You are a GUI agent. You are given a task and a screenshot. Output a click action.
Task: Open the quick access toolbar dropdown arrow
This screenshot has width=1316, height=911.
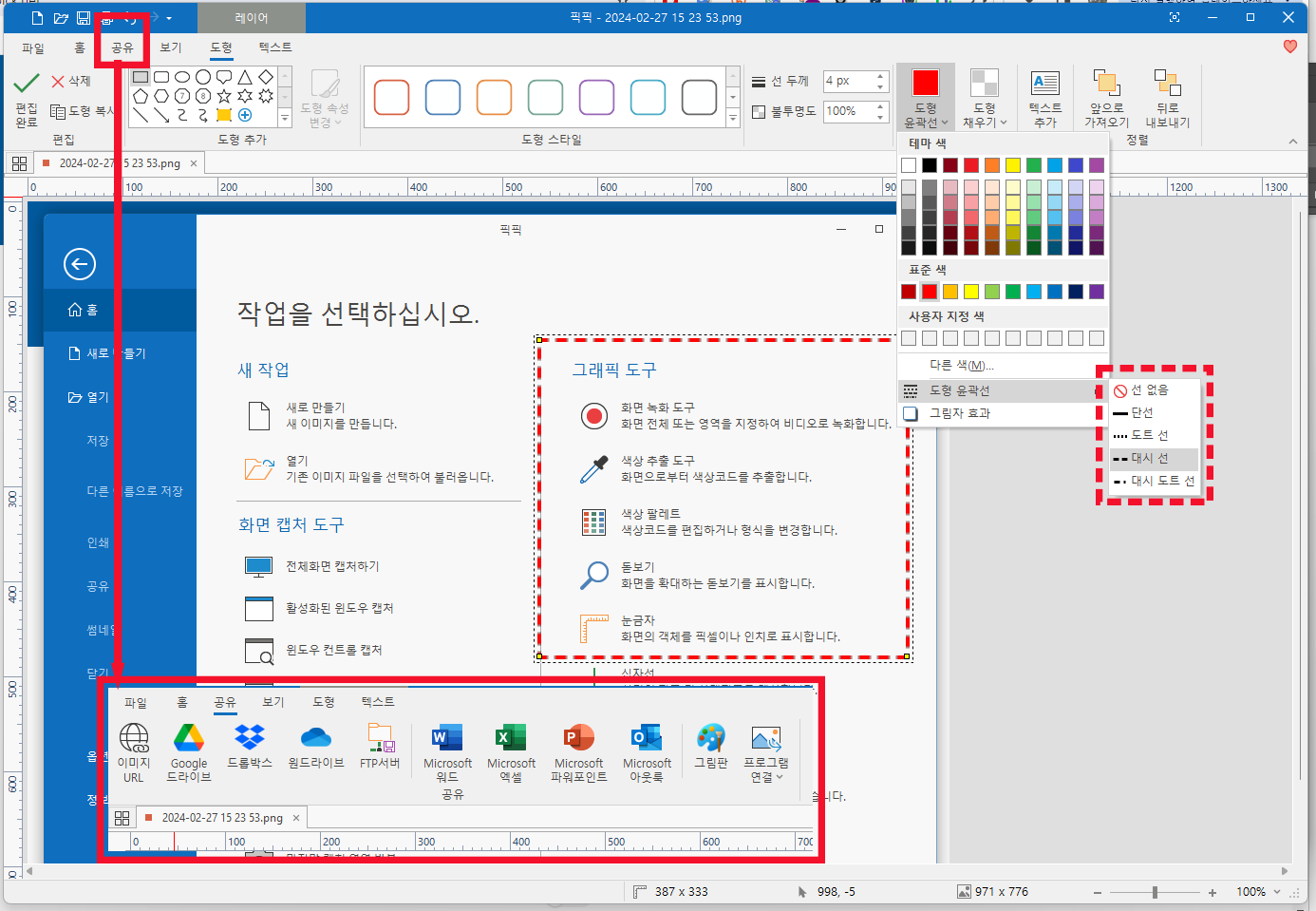[x=169, y=18]
